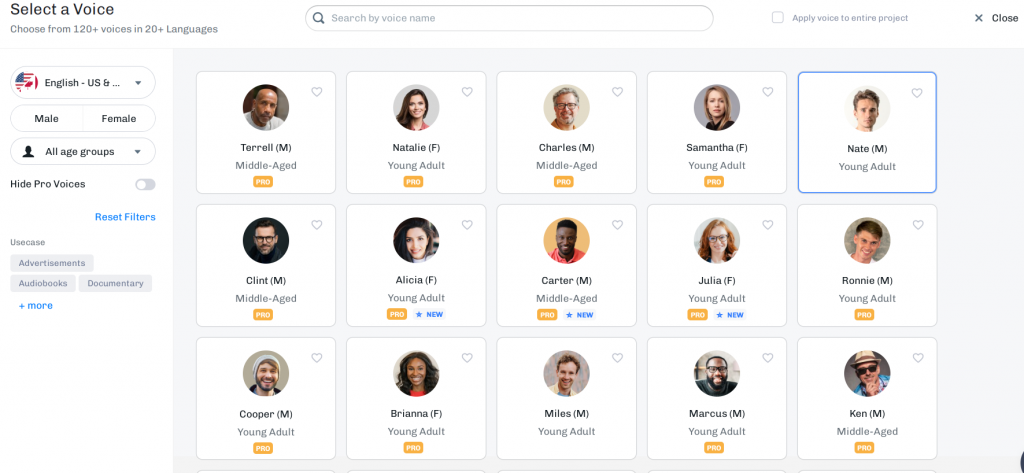The image size is (1024, 473).
Task: Click heart icon on Ken card
Action: point(918,358)
